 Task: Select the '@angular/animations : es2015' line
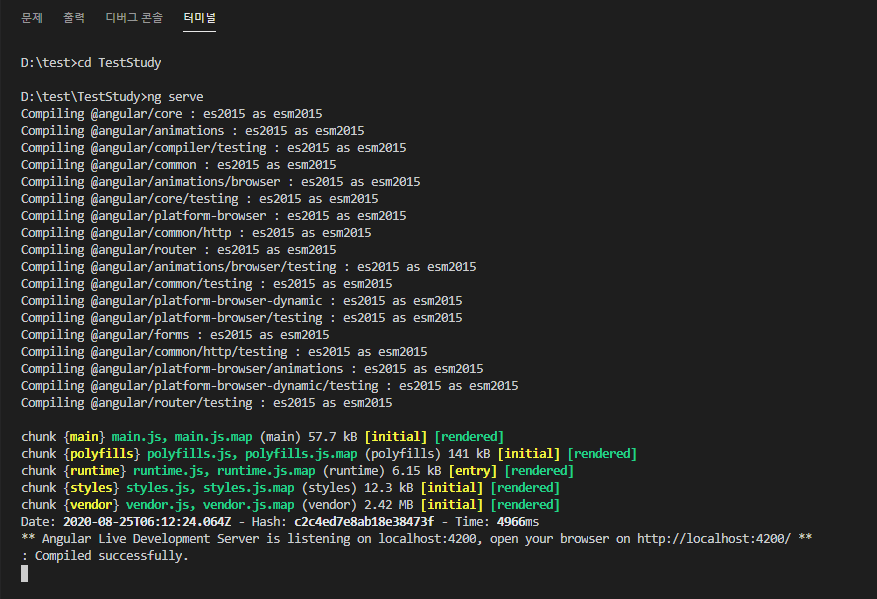[x=192, y=130]
